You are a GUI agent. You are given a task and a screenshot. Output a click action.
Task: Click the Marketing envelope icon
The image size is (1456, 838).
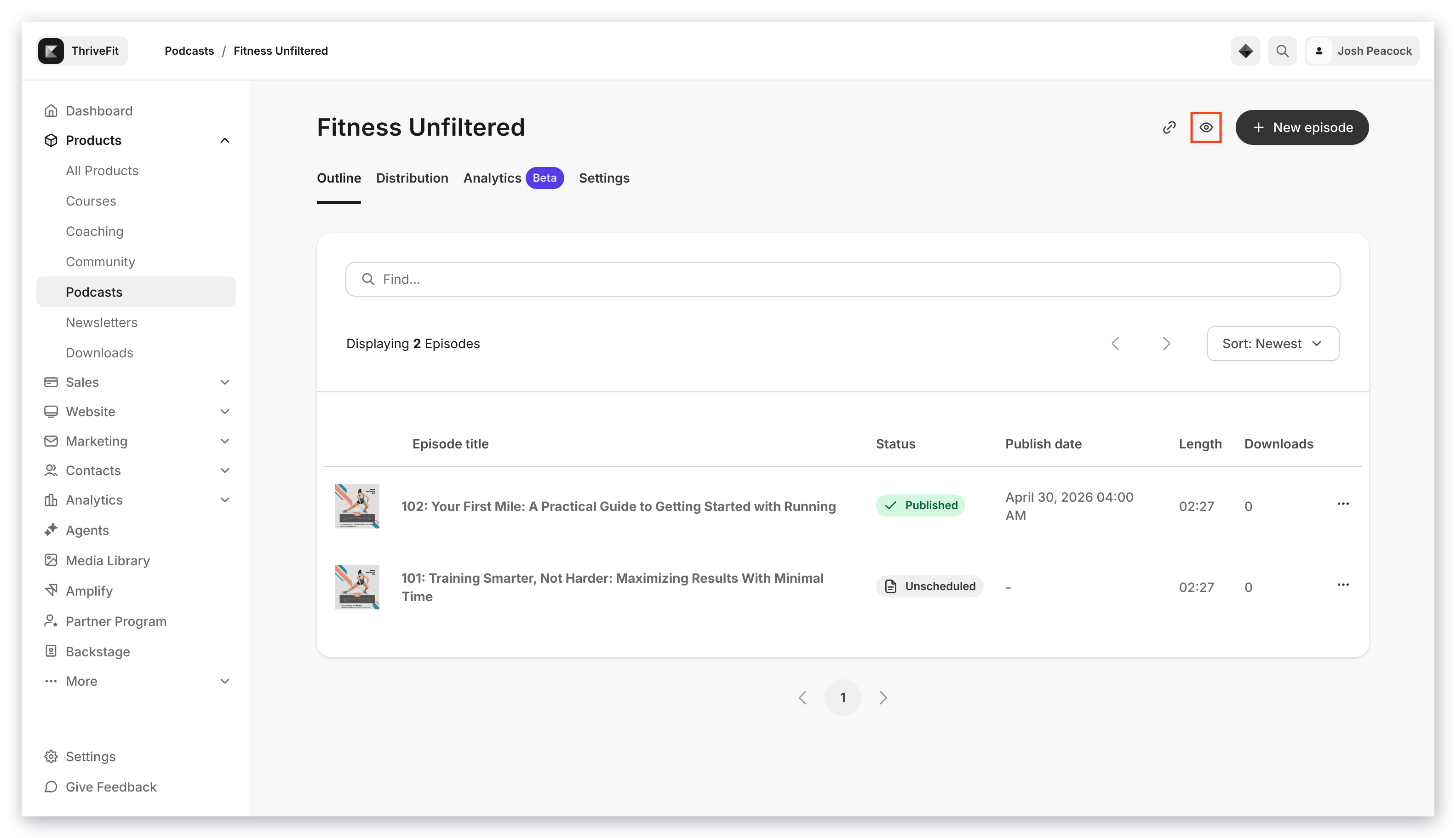(x=51, y=441)
